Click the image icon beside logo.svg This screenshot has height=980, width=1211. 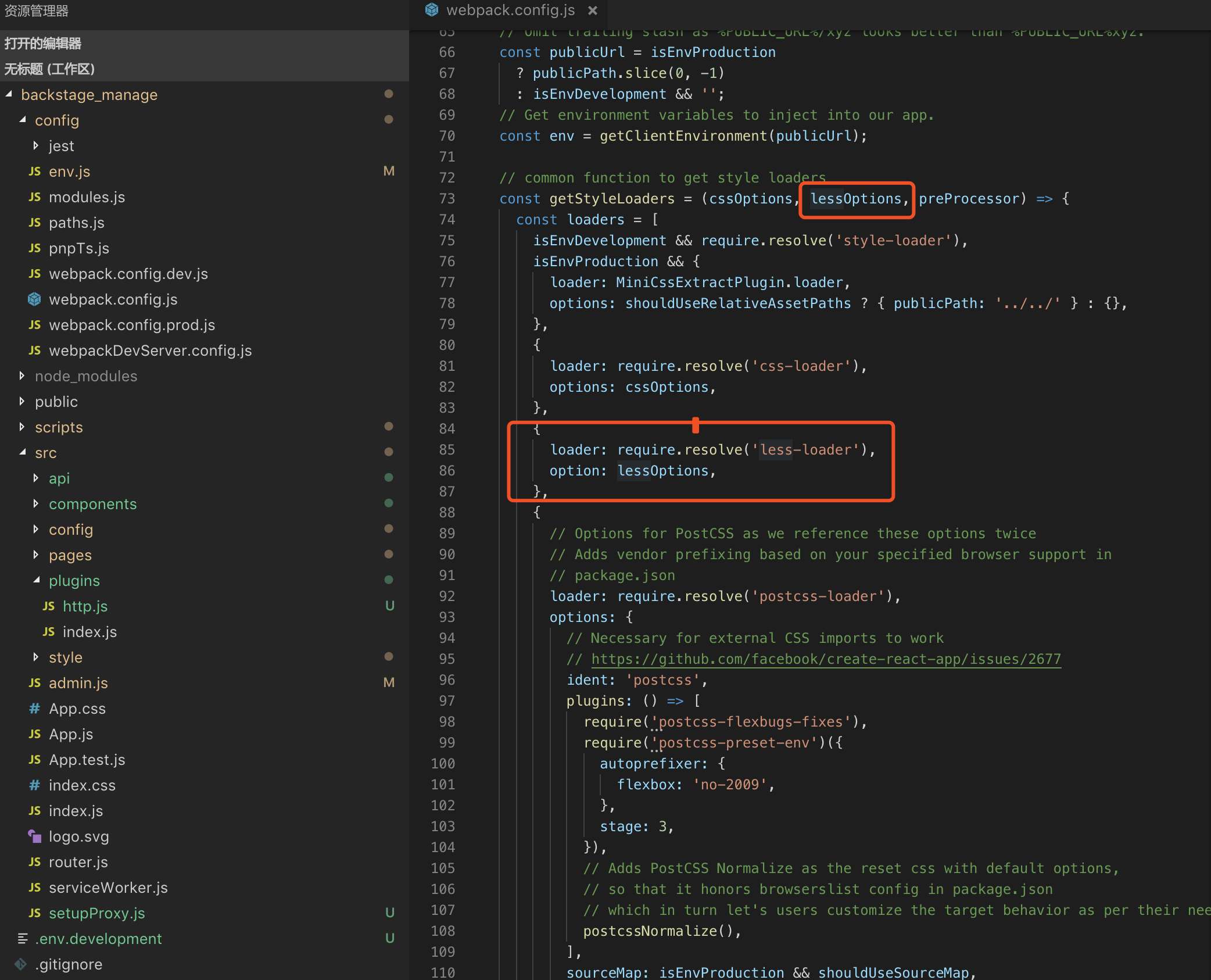[35, 836]
